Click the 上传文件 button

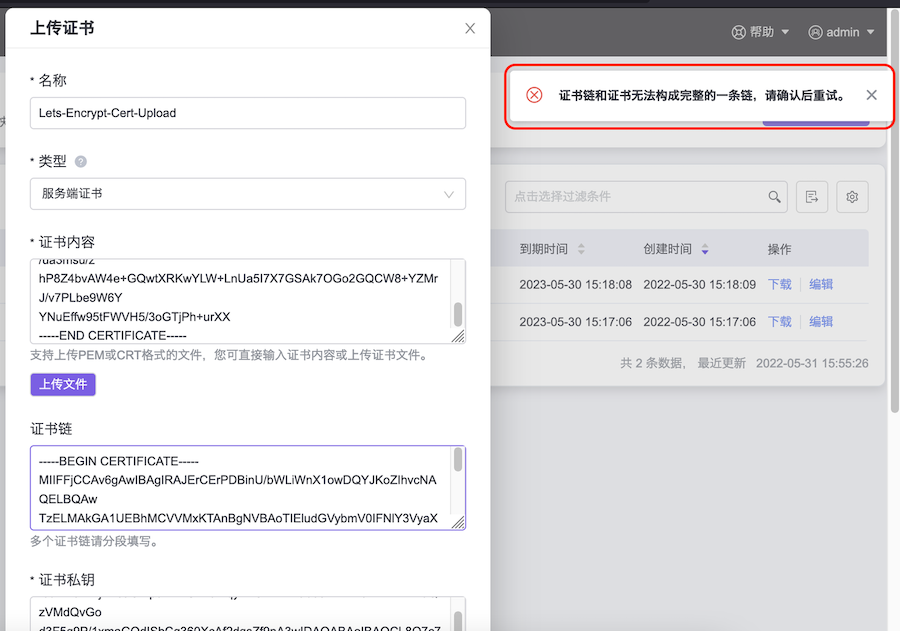click(x=63, y=384)
